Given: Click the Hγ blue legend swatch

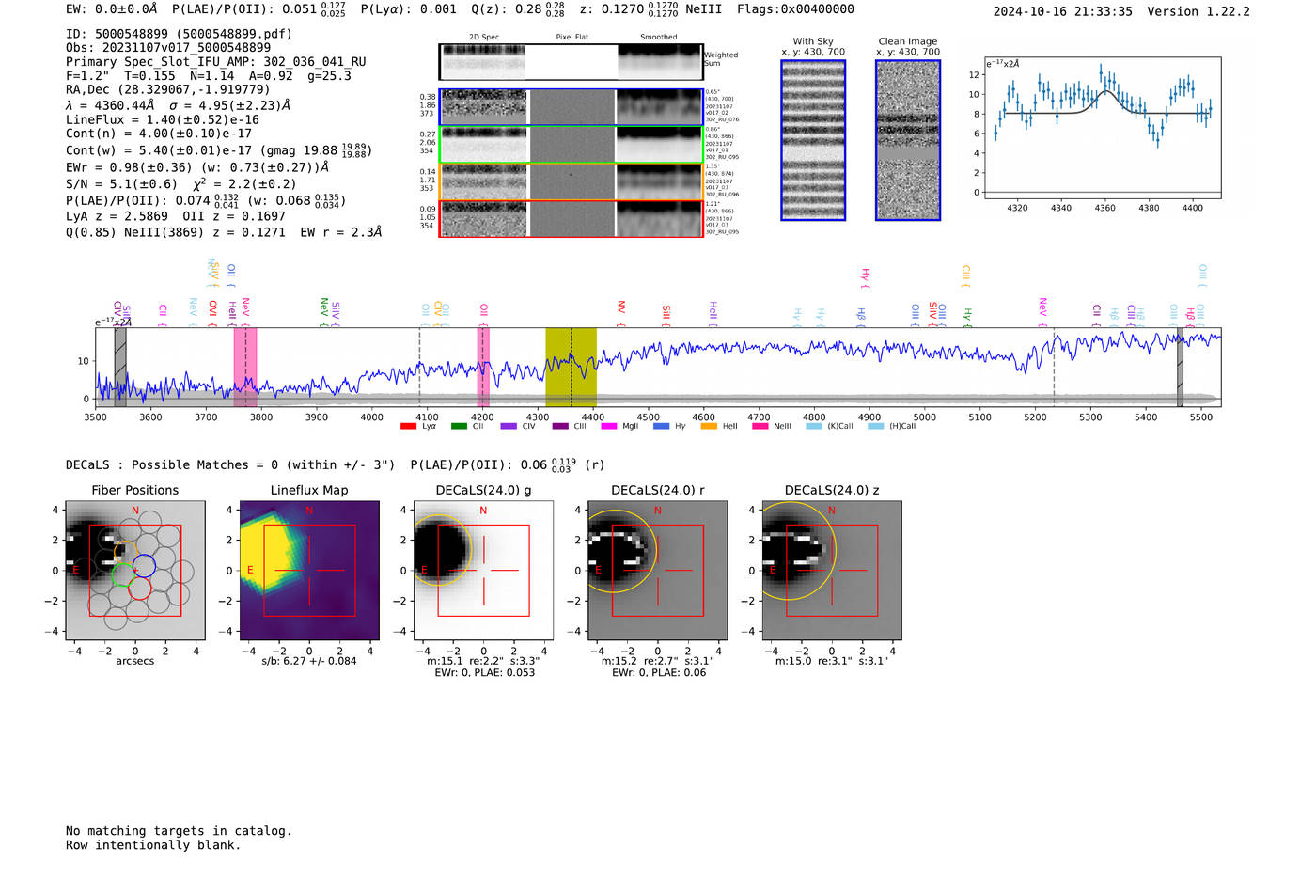Looking at the screenshot, I should 661,426.
